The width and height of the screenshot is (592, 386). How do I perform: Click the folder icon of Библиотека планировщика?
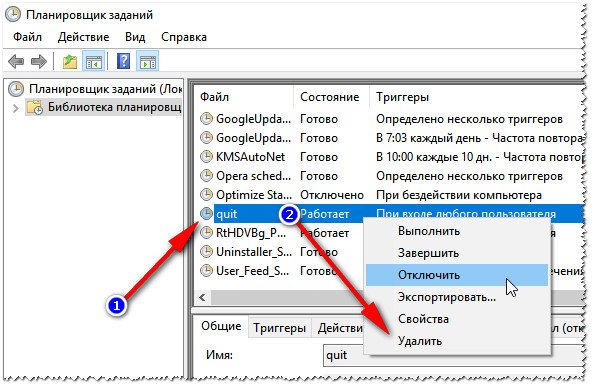point(35,107)
